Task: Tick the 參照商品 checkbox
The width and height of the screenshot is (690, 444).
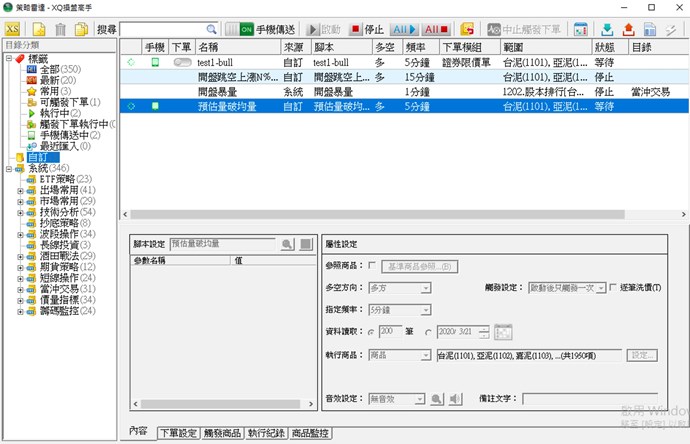Action: click(x=373, y=266)
